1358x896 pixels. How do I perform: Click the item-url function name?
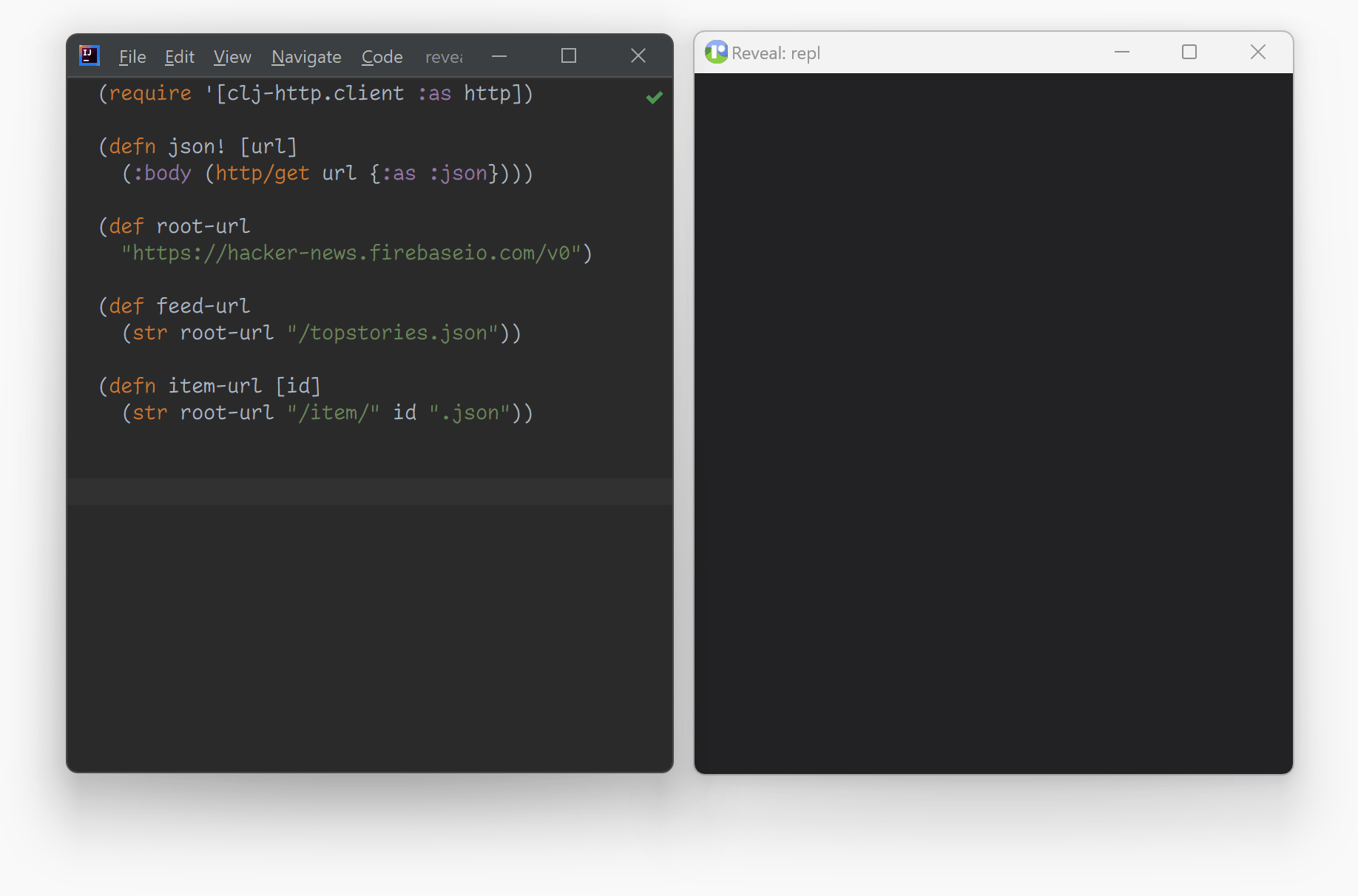point(214,387)
